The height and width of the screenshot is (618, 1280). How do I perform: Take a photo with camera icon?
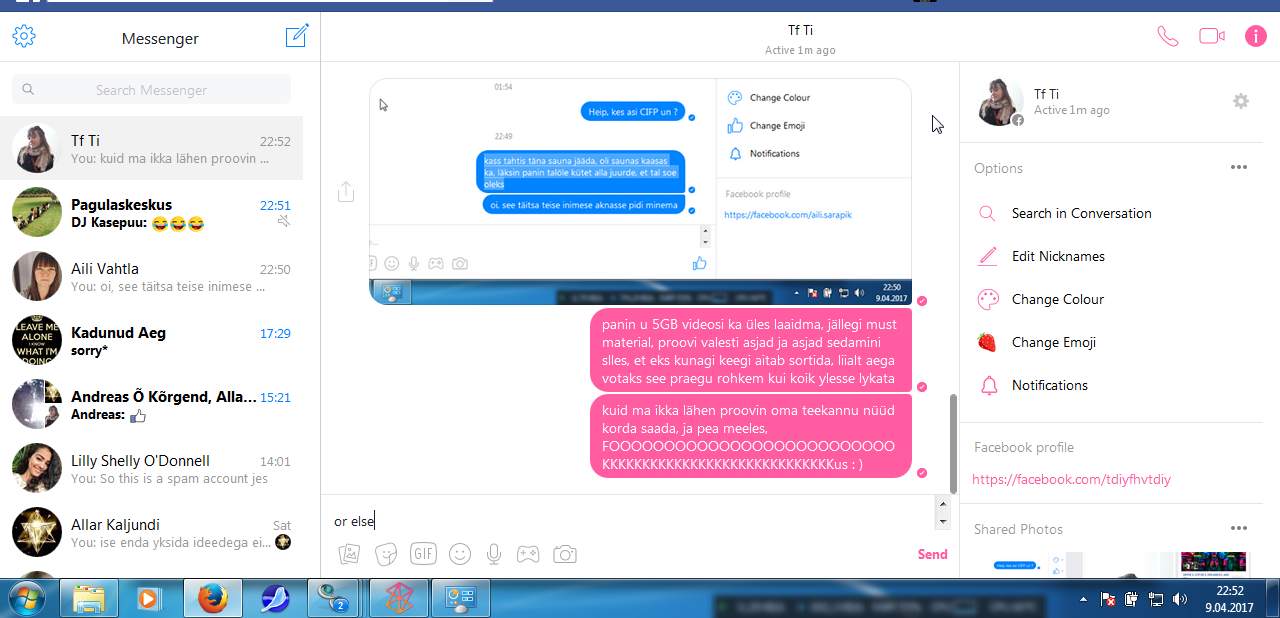click(x=565, y=553)
